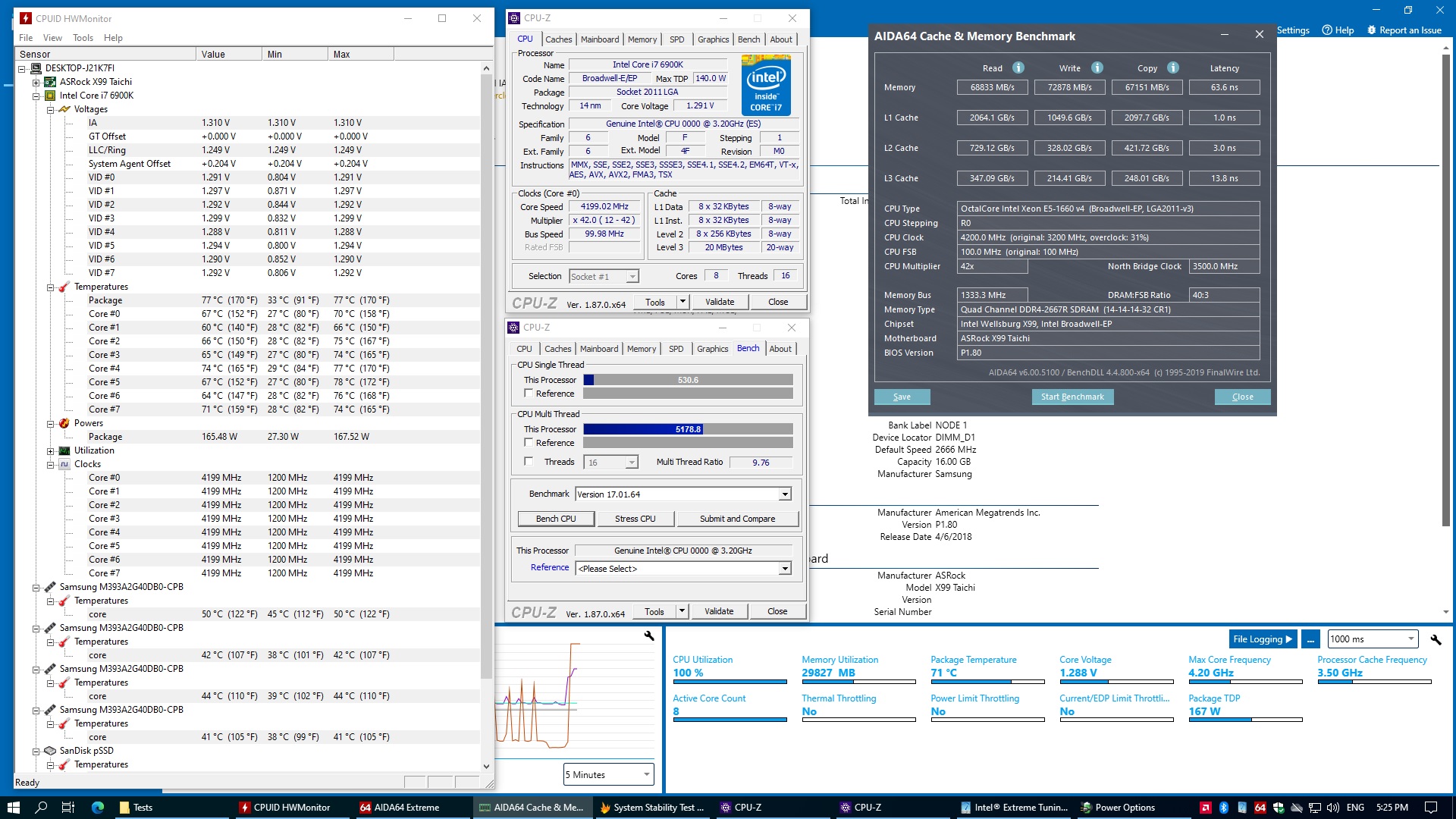Click the wrench icon above the graph
The image size is (1456, 819).
pos(649,635)
